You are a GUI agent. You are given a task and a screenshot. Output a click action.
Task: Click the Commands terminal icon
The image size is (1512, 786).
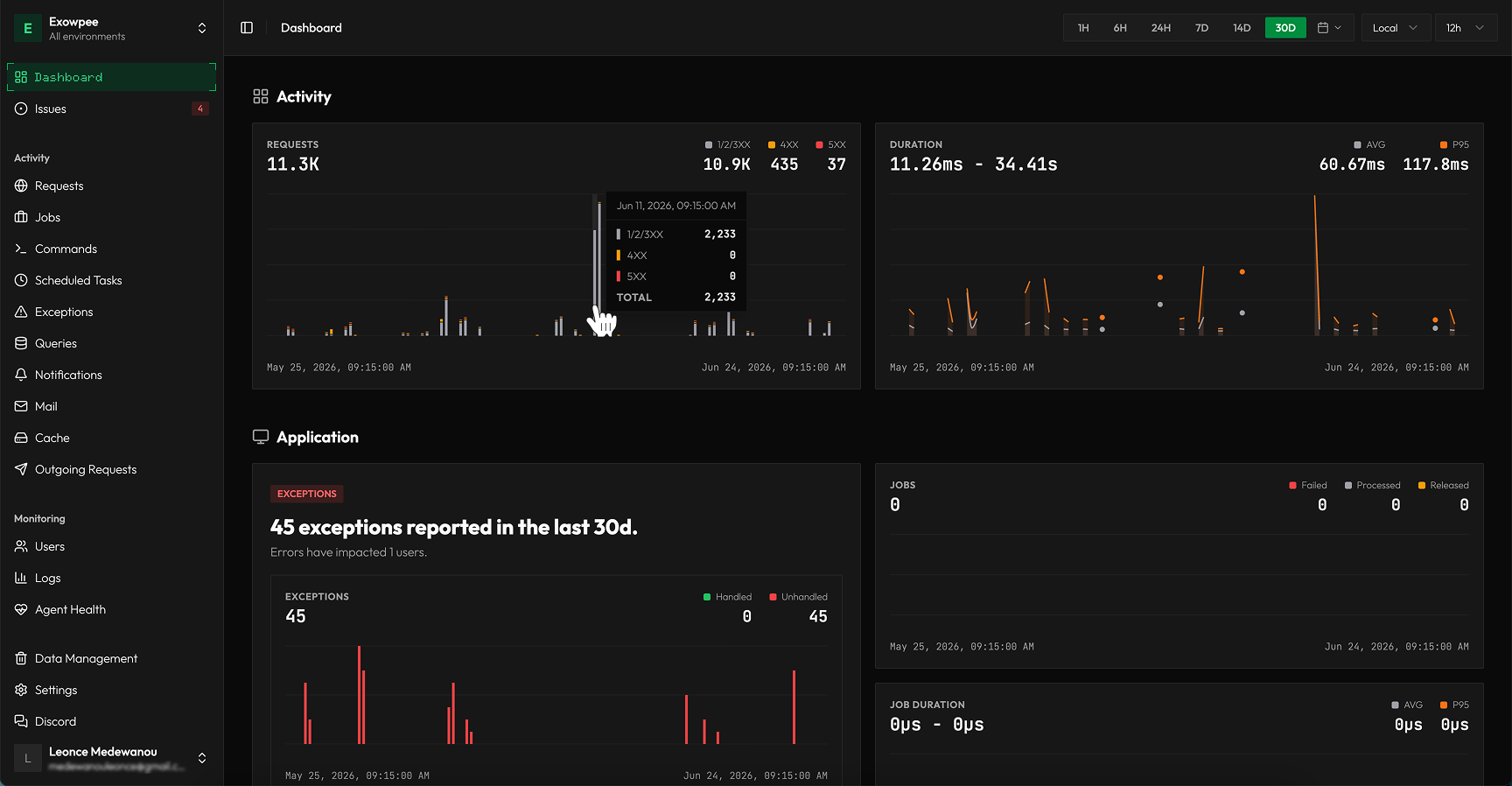[21, 249]
